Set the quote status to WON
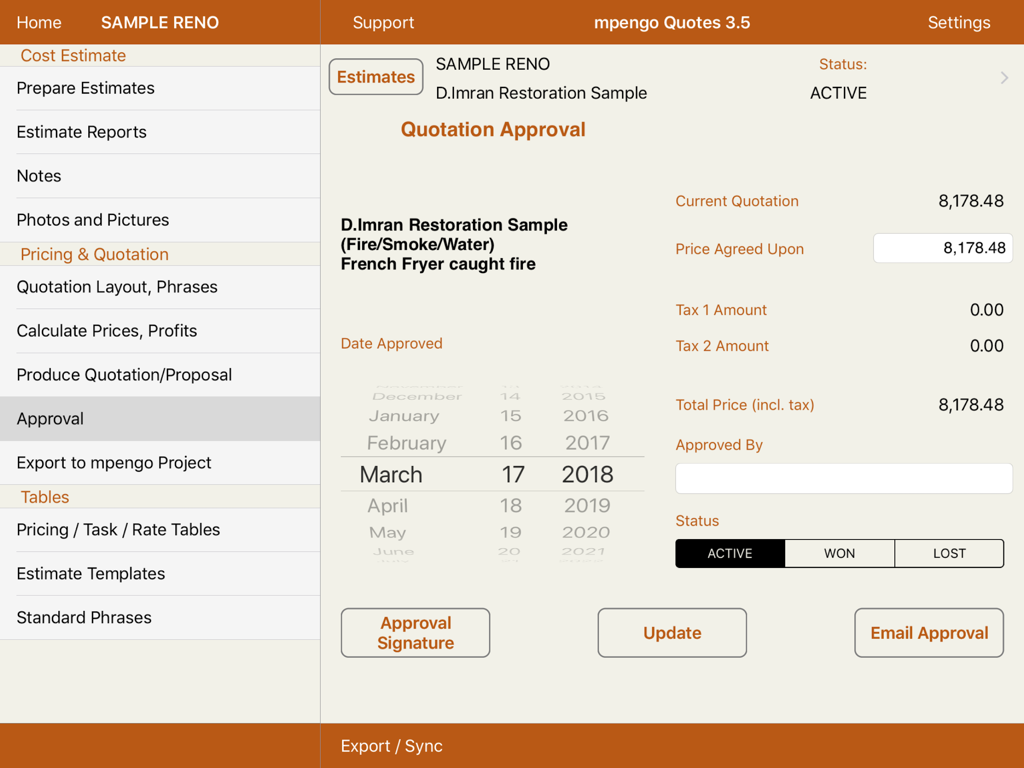 click(839, 553)
